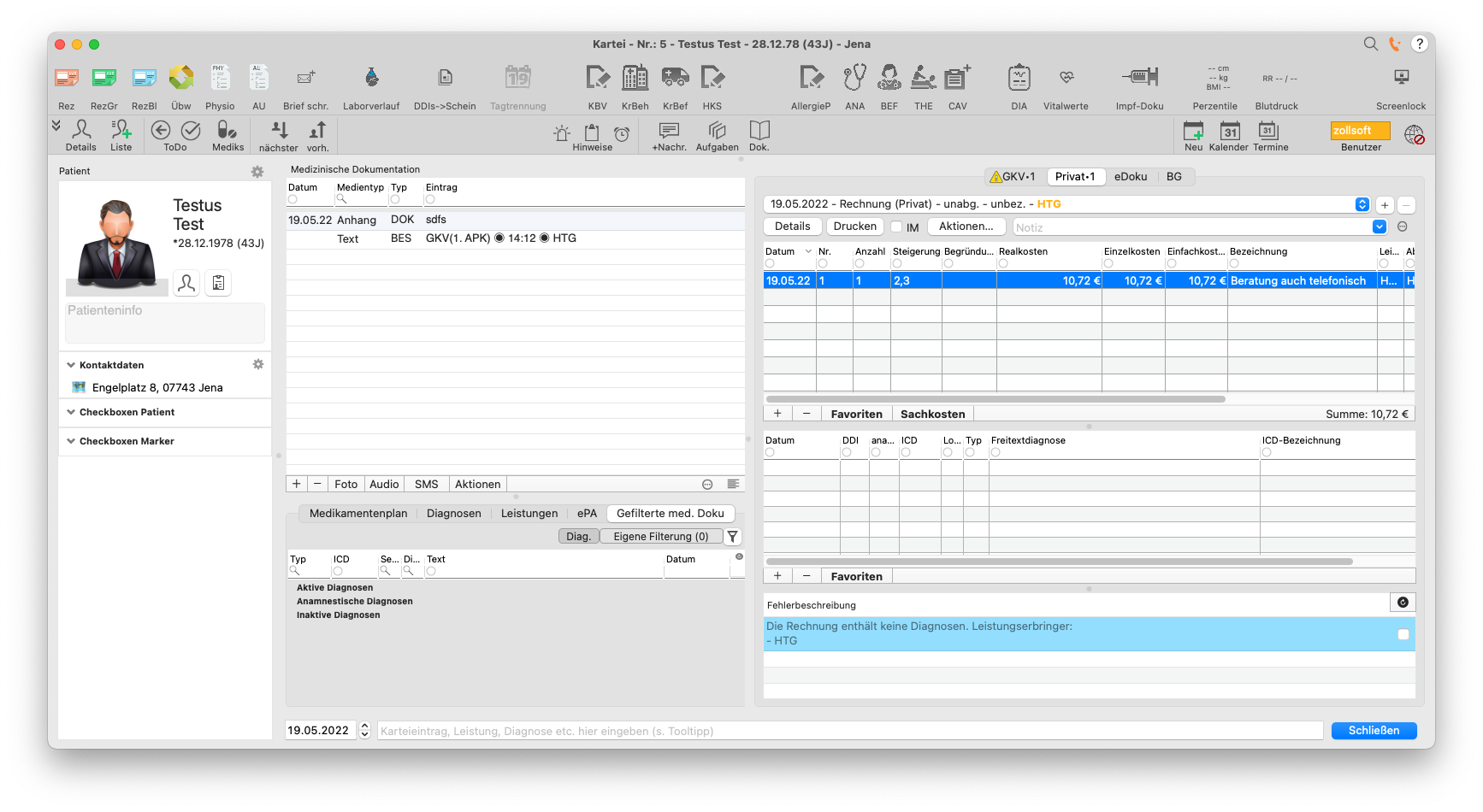
Task: Select the radio filter under Realkosten column
Action: [x=1003, y=263]
